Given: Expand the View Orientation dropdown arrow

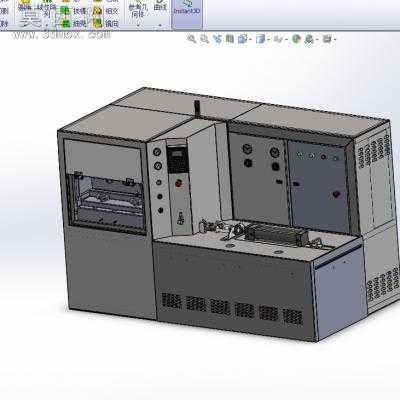Looking at the screenshot, I should click(250, 40).
